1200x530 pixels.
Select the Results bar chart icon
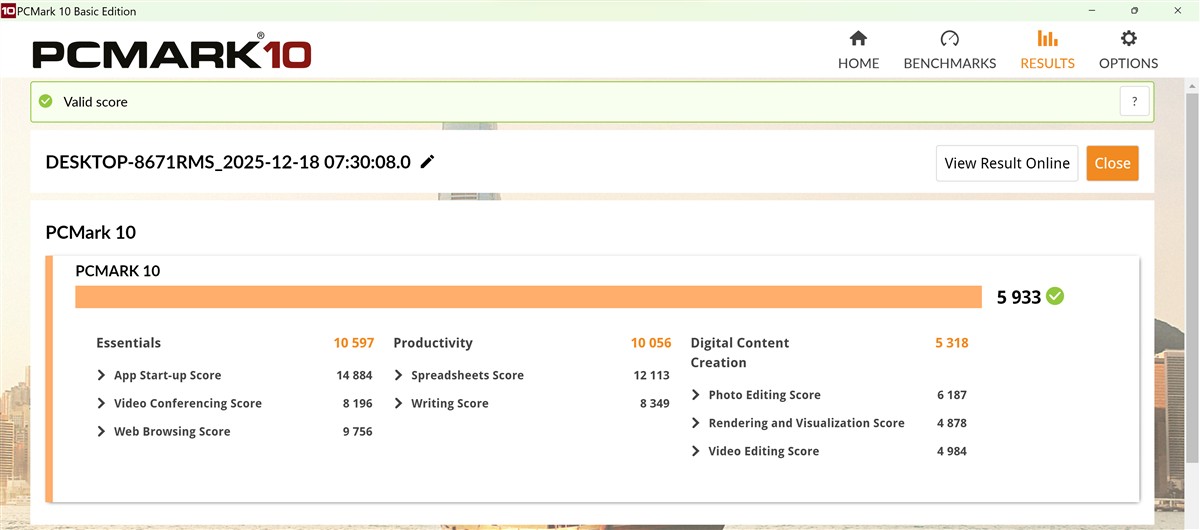[1047, 39]
